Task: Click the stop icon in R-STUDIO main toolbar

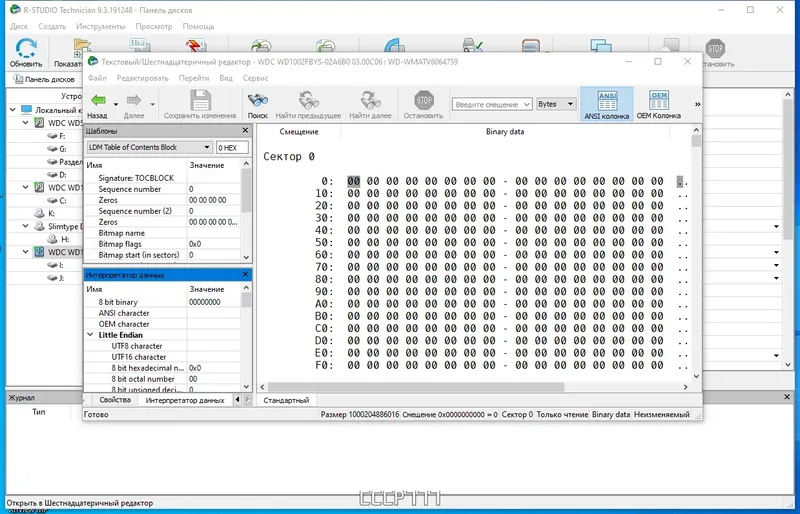Action: tap(715, 48)
